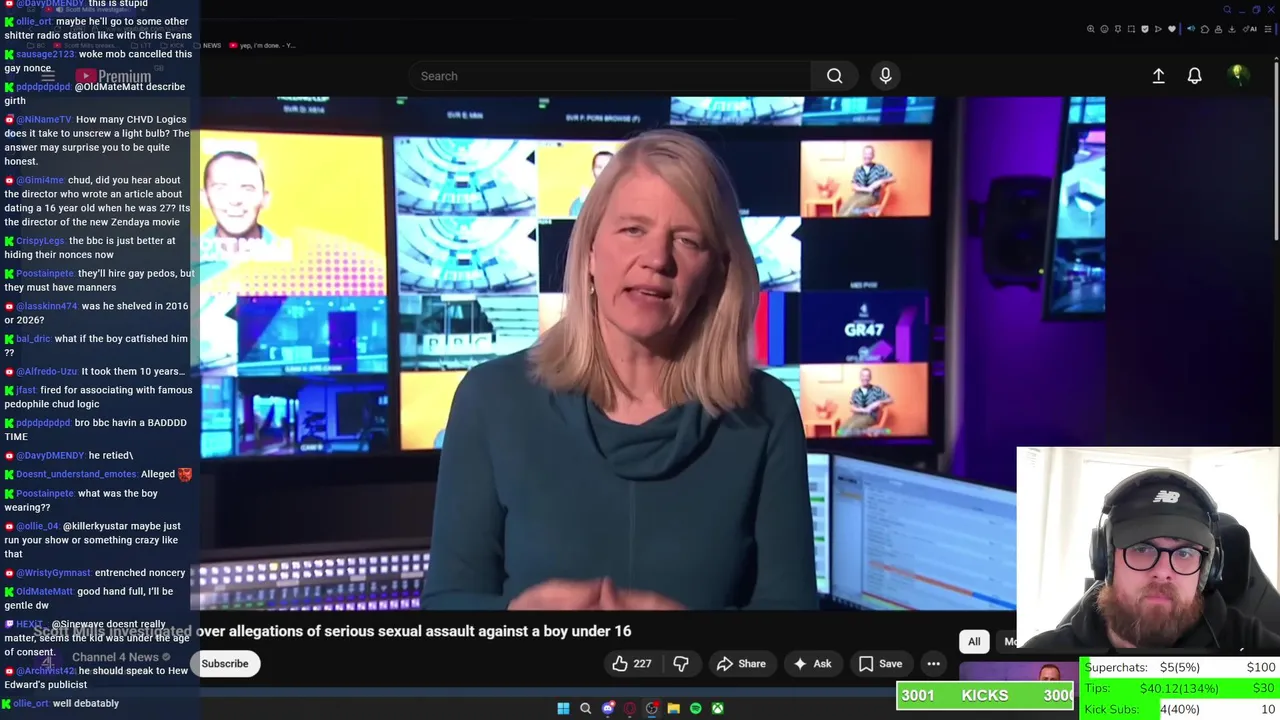The image size is (1280, 720).
Task: Open the ad blocker shield icon
Action: pyautogui.click(x=1145, y=29)
